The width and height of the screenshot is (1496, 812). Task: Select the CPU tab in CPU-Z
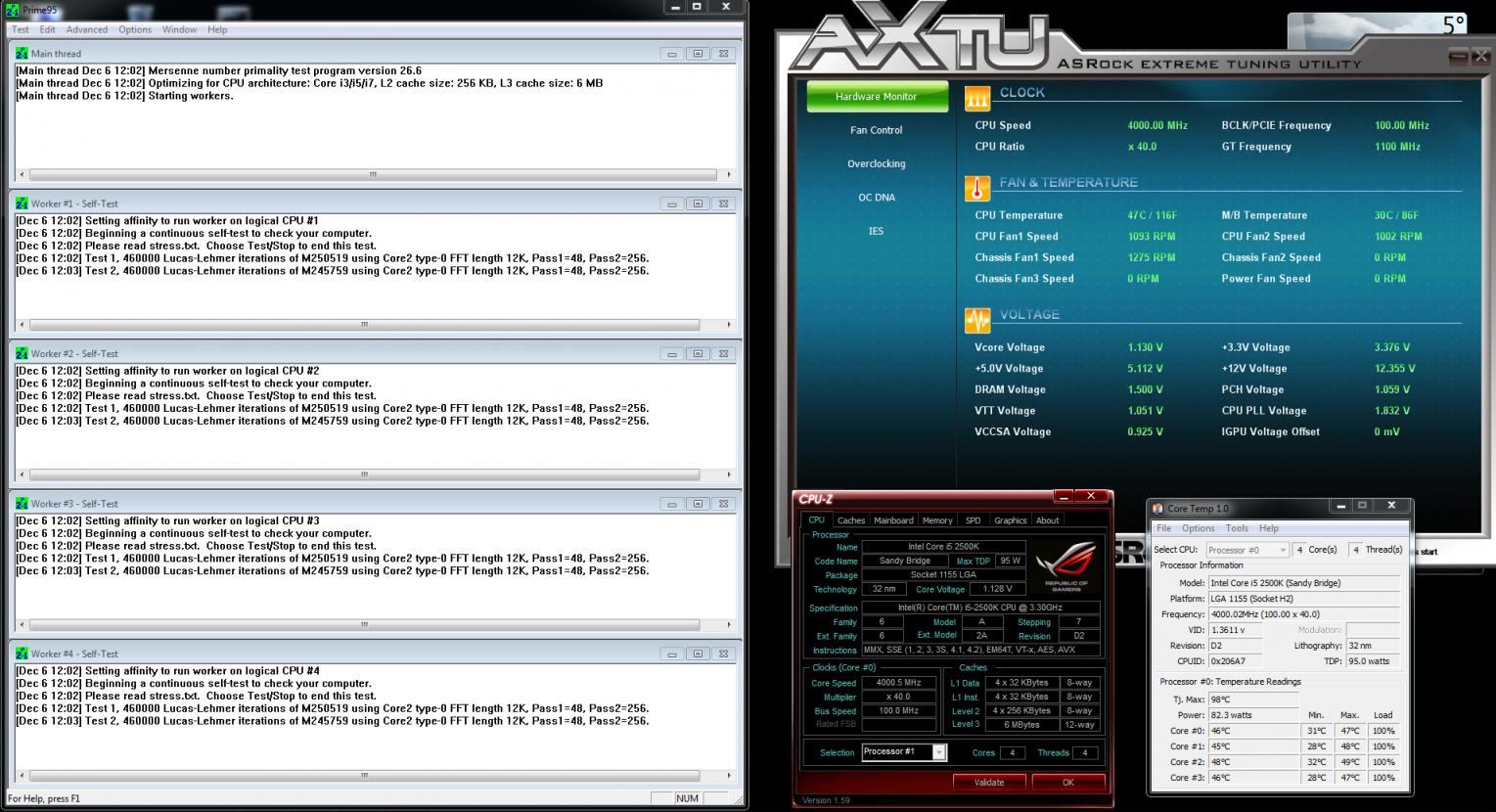point(816,520)
